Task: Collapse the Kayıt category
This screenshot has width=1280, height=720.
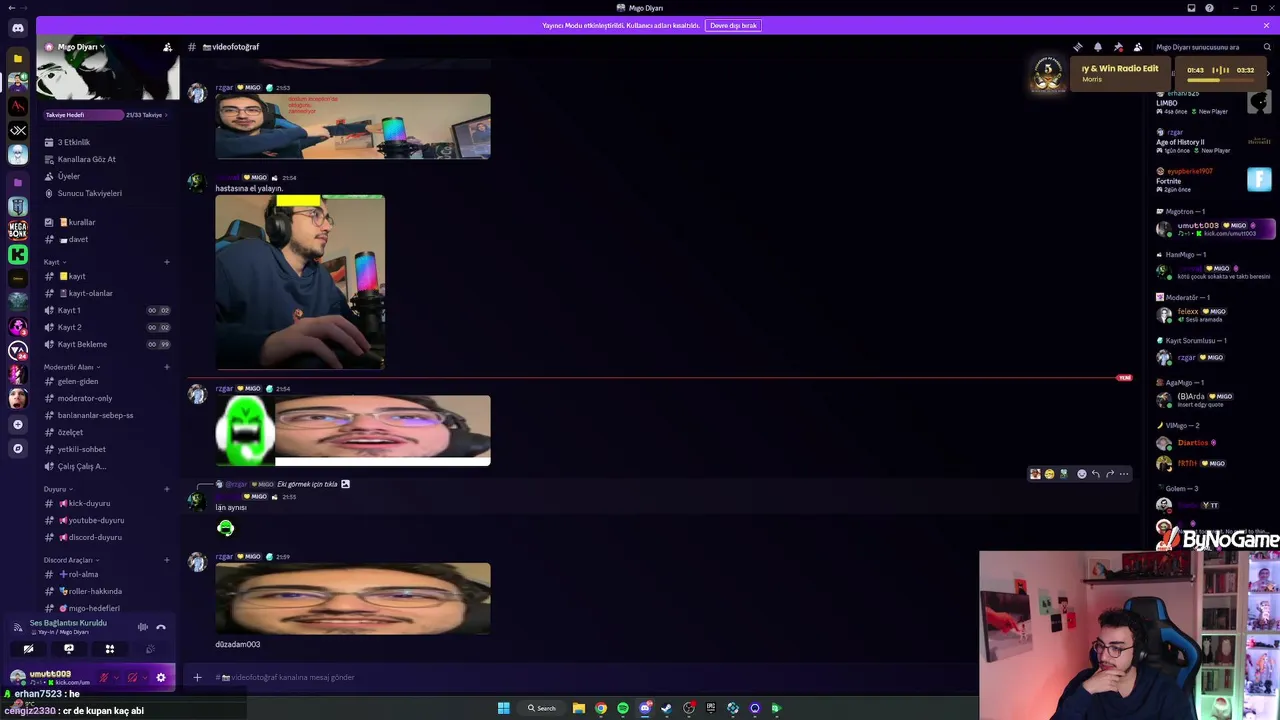Action: 55,262
